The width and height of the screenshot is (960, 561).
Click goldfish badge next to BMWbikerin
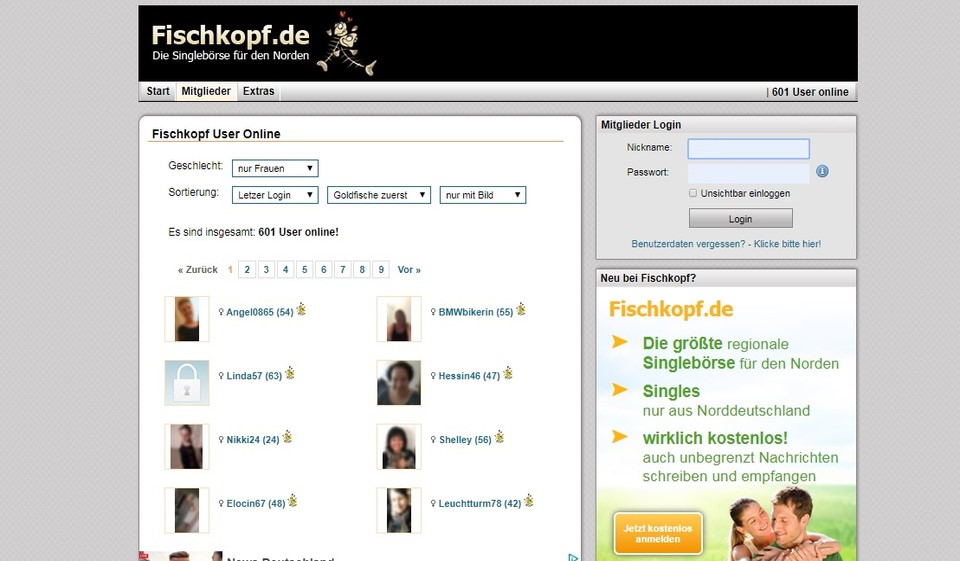pos(521,310)
